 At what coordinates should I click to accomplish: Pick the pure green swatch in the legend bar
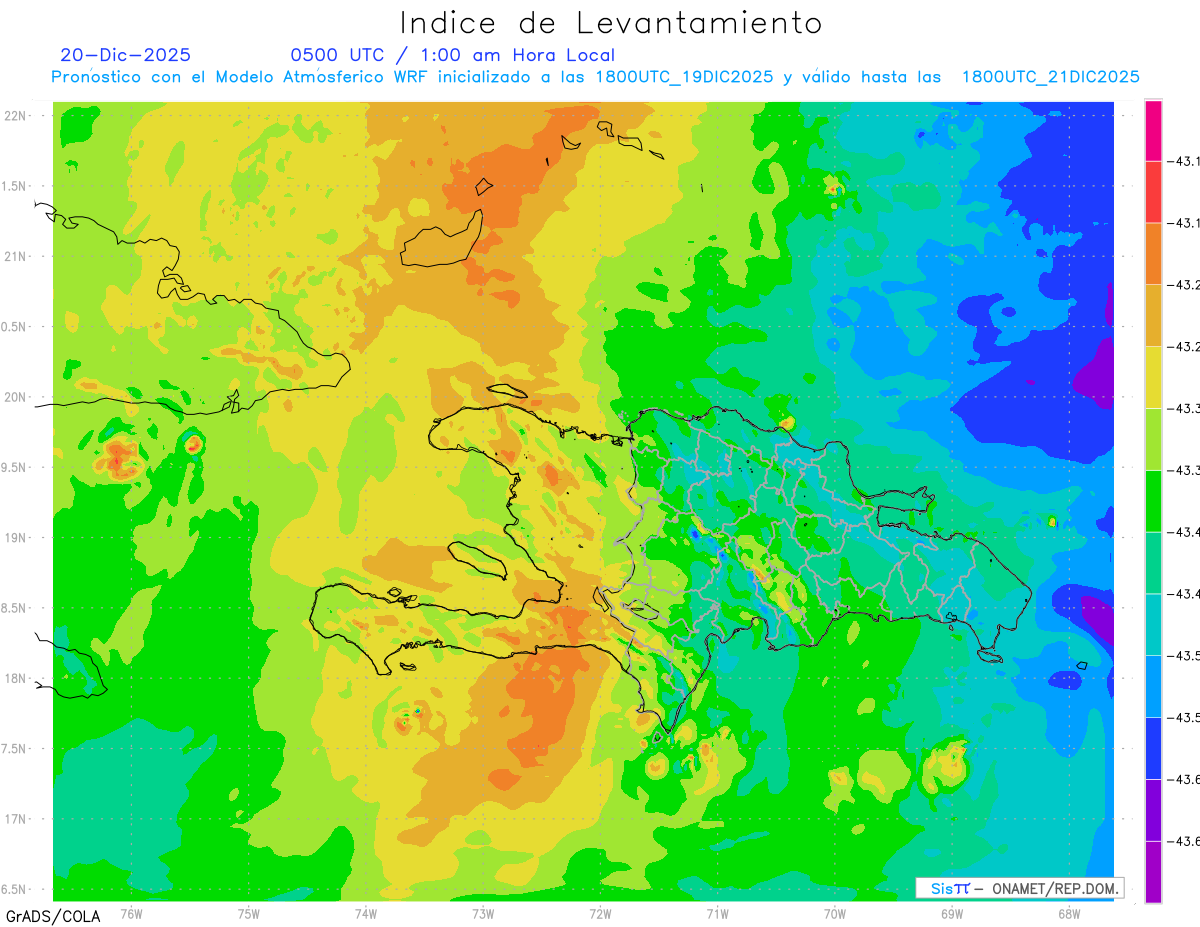pyautogui.click(x=1153, y=501)
